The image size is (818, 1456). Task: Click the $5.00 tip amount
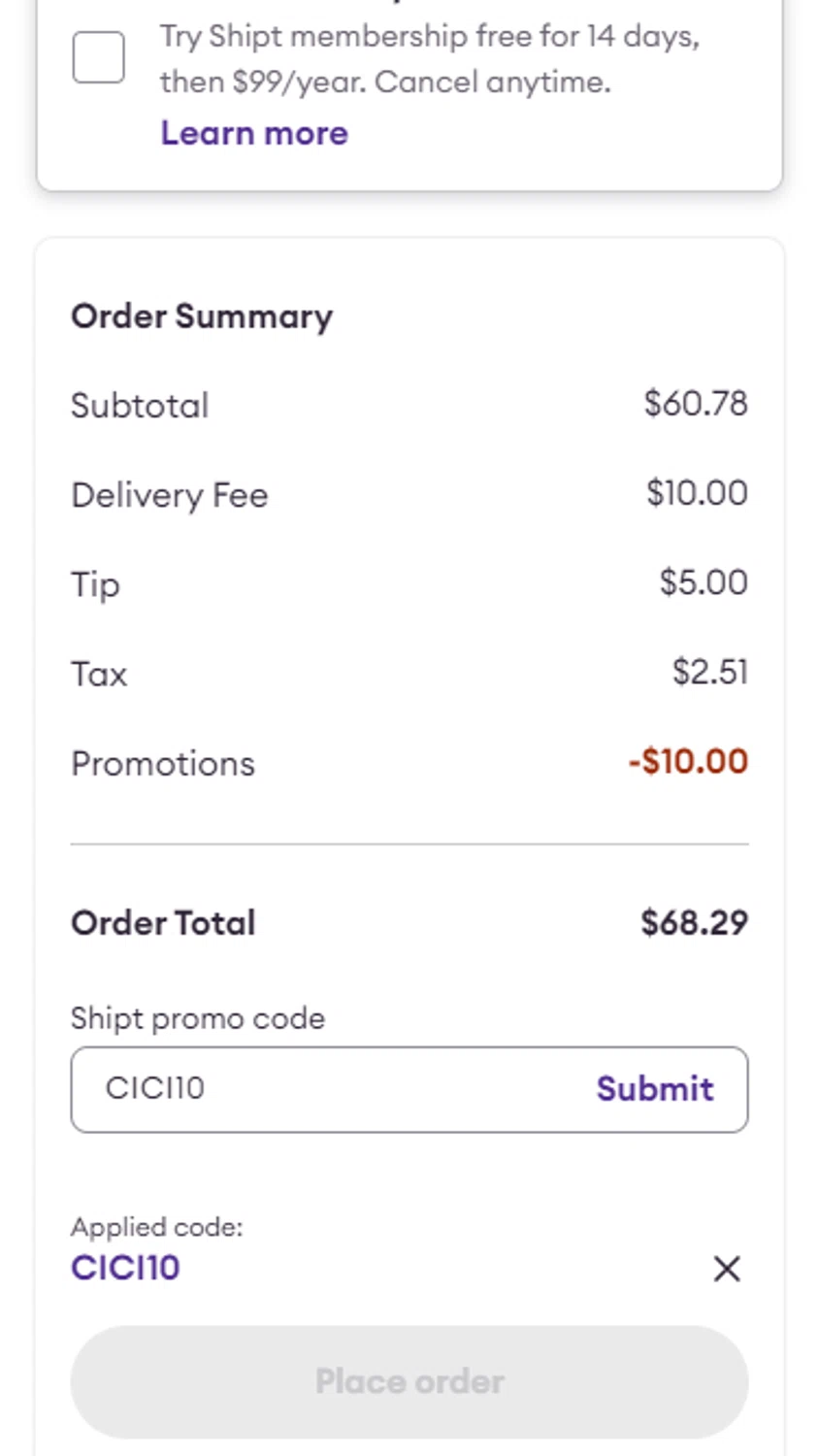click(x=703, y=582)
